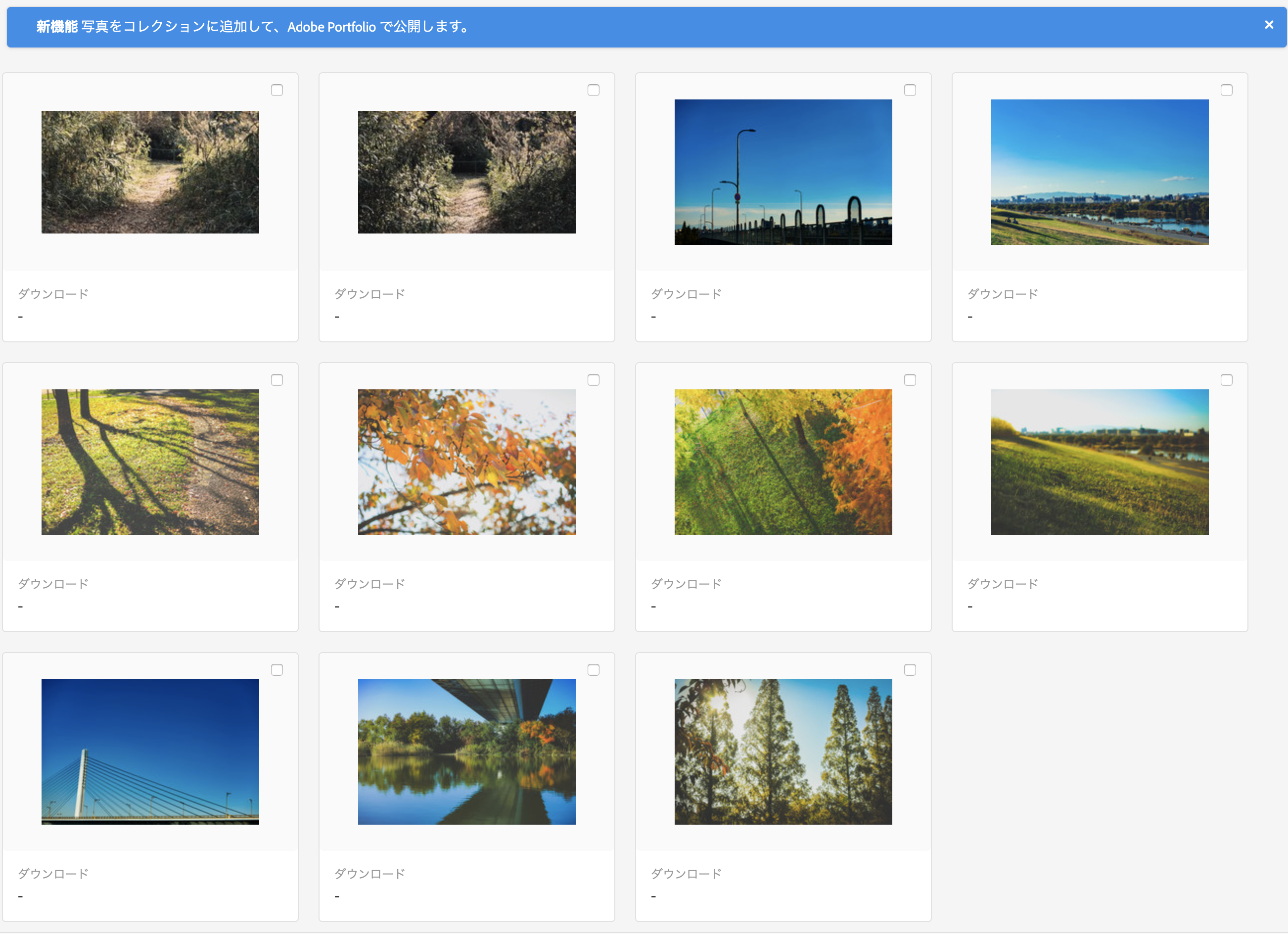Open the tall conifer trees sunlight thumbnail

coord(783,751)
